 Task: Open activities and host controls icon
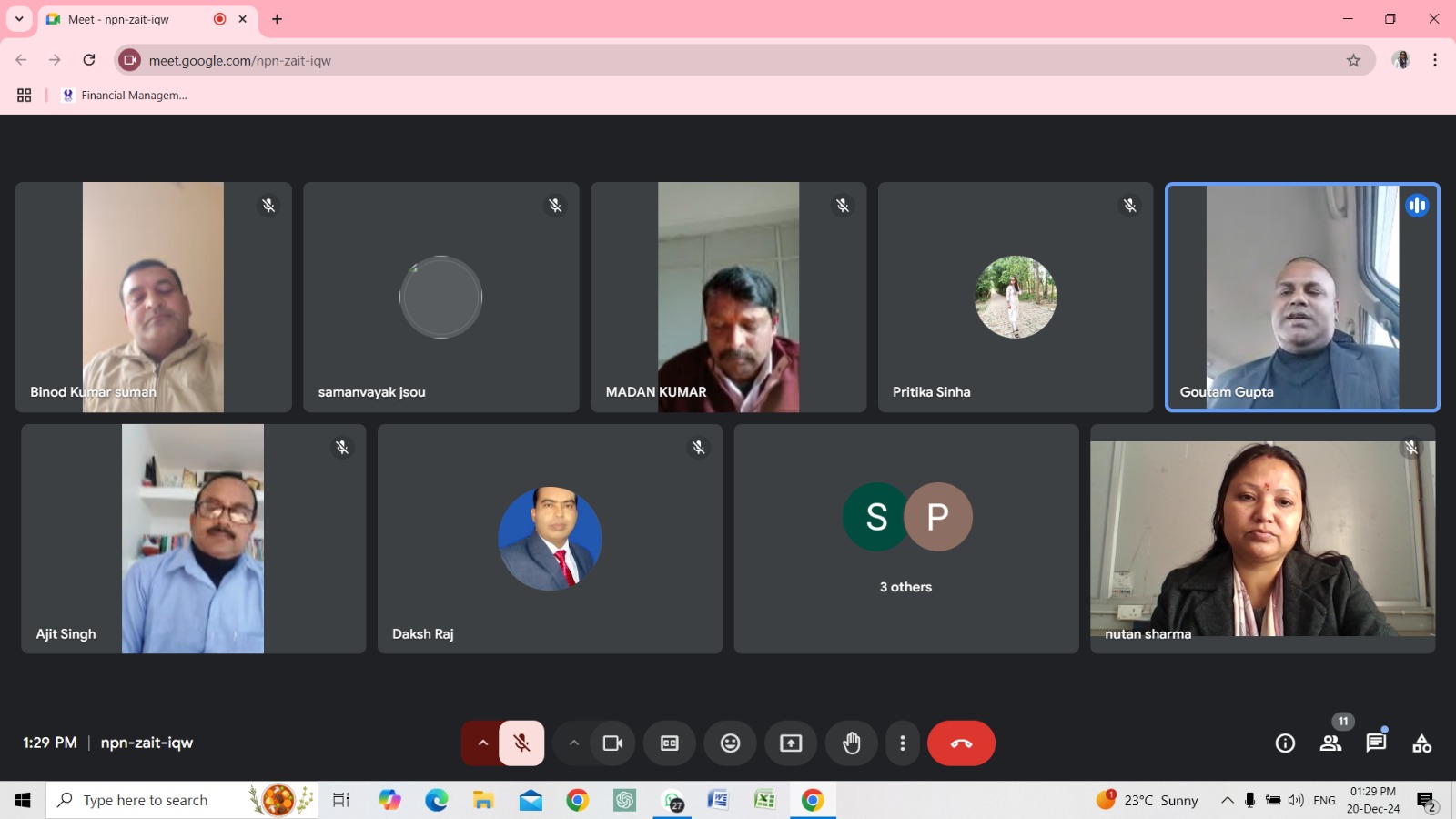point(1421,743)
